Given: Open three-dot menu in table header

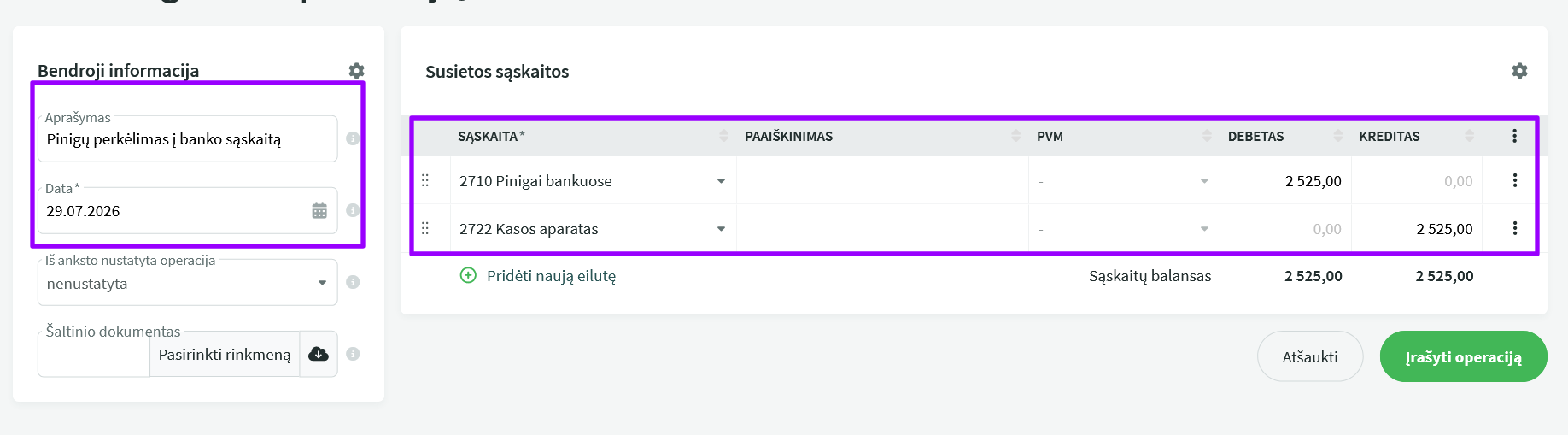Looking at the screenshot, I should 1514,136.
